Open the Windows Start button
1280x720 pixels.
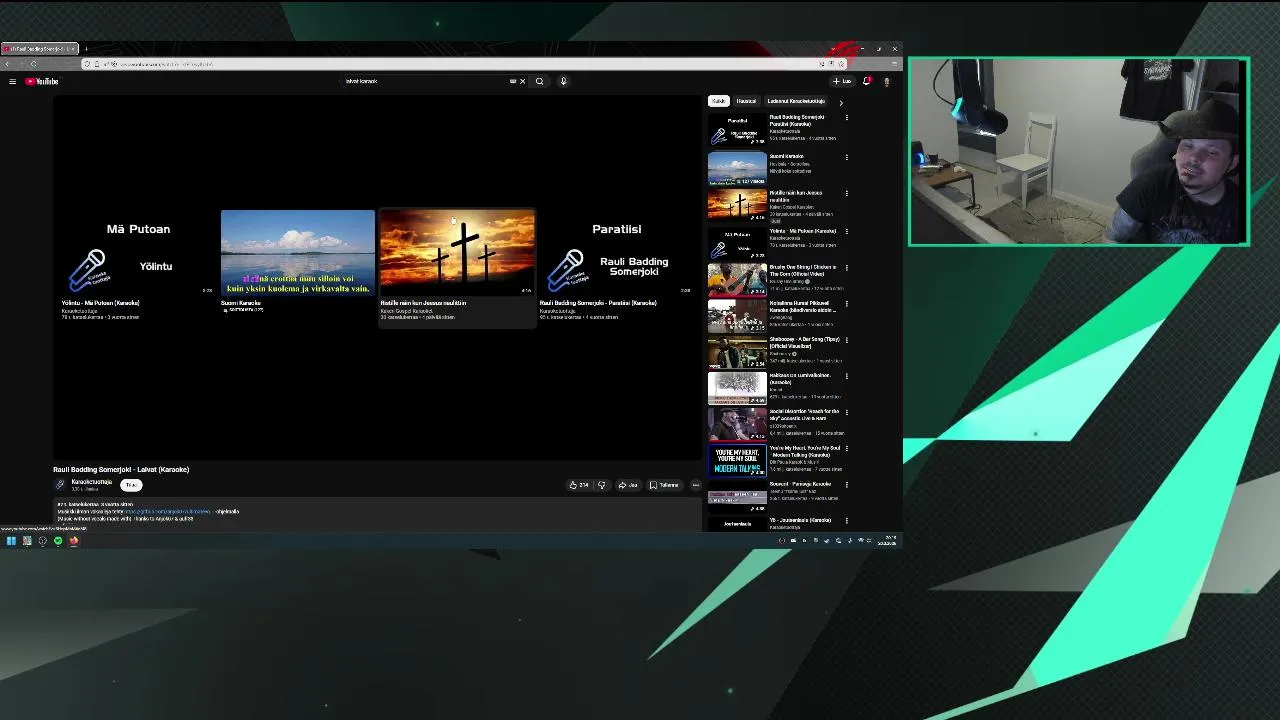click(x=11, y=541)
